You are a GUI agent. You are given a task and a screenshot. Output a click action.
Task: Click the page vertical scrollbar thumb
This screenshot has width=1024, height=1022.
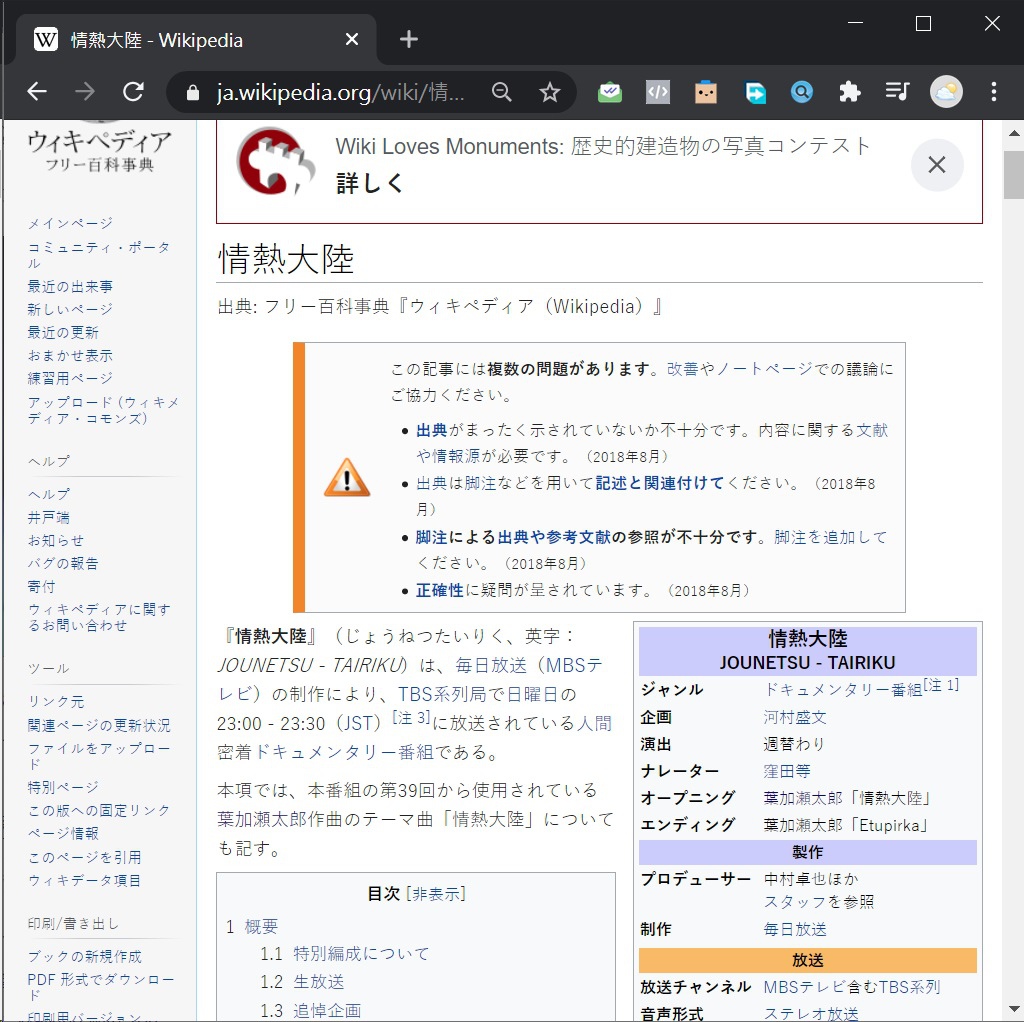[x=1014, y=174]
